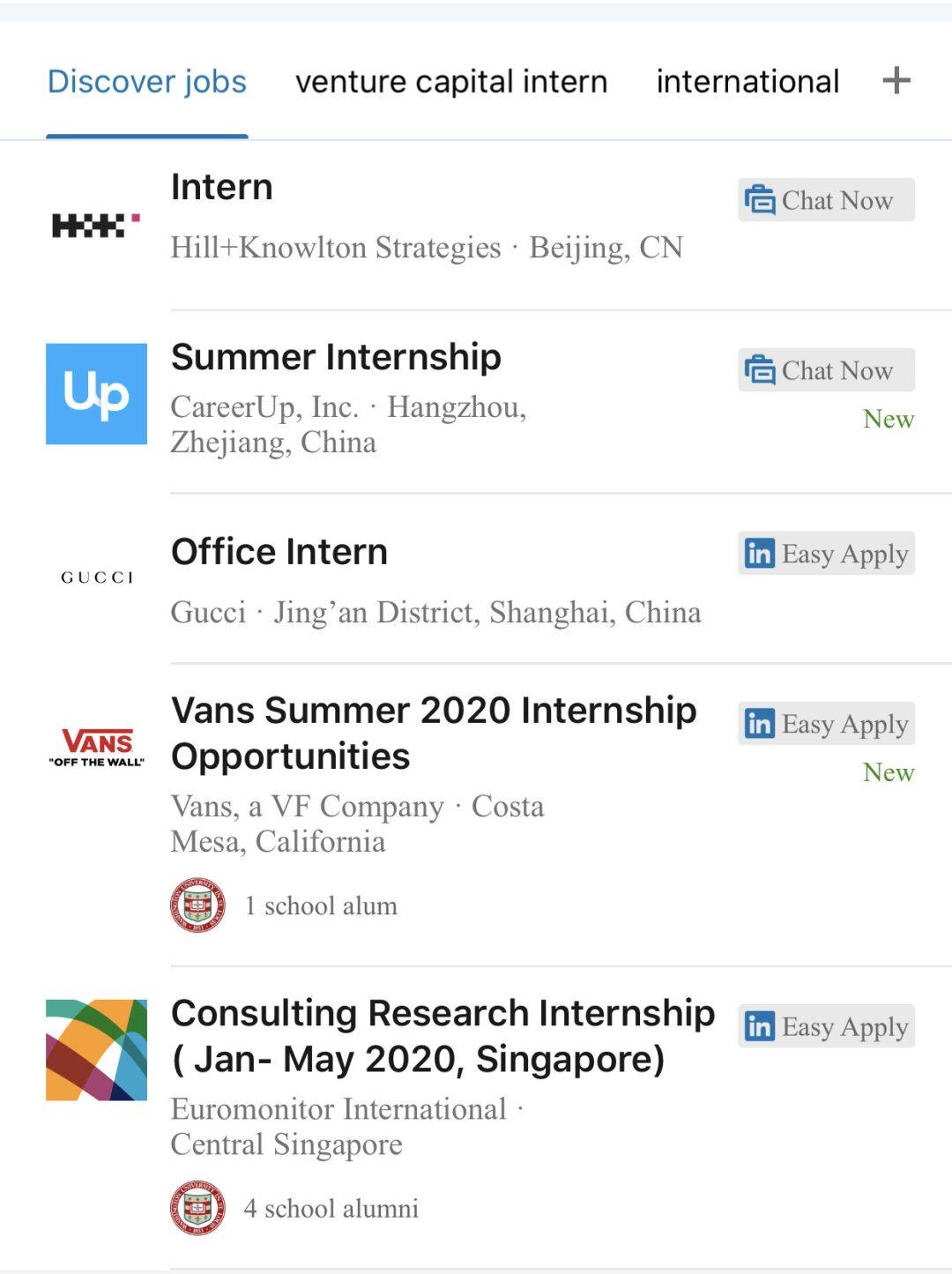This screenshot has height=1274, width=952.
Task: Open Consulting Research Internship Singapore posting
Action: coord(443,1036)
